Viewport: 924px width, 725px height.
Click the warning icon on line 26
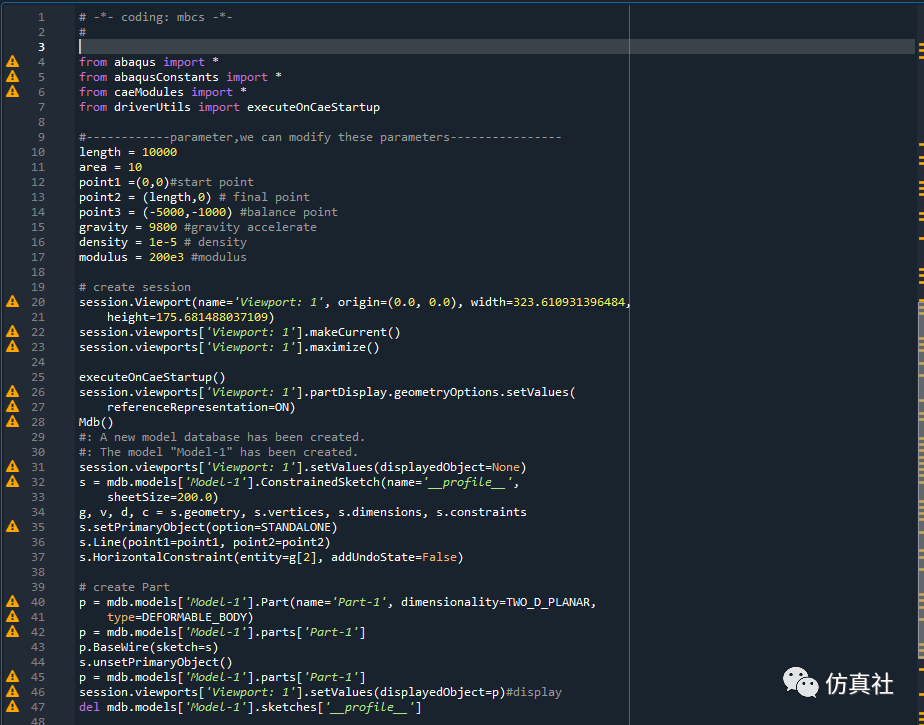click(12, 392)
